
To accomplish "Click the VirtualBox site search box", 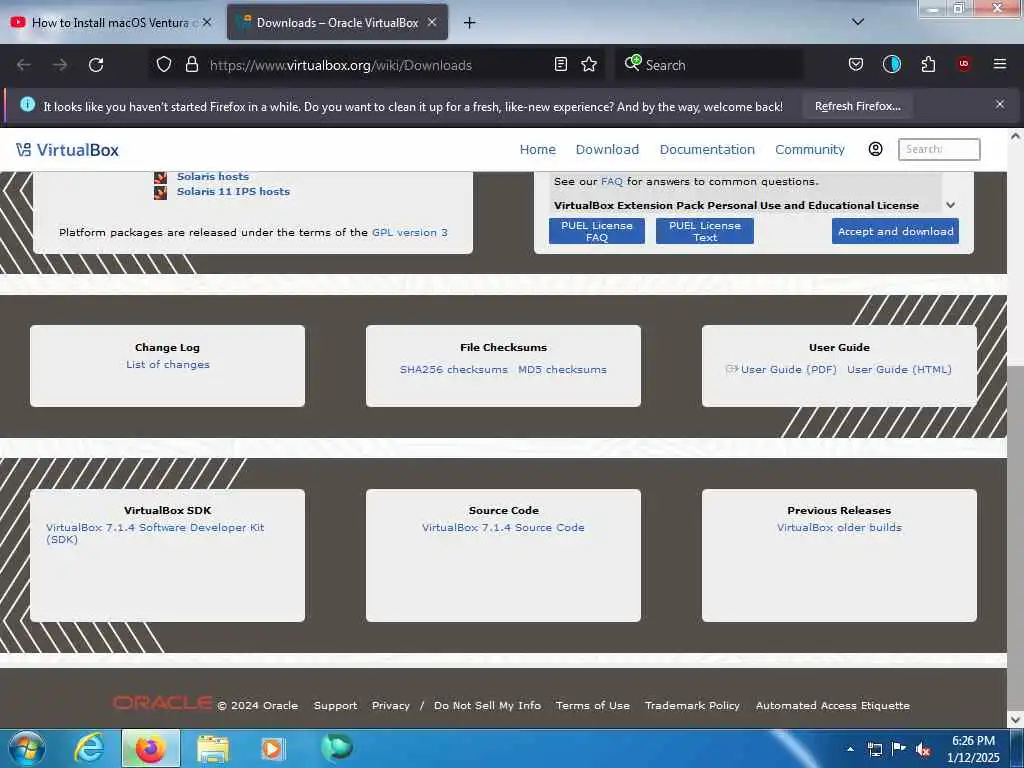I will pyautogui.click(x=938, y=149).
